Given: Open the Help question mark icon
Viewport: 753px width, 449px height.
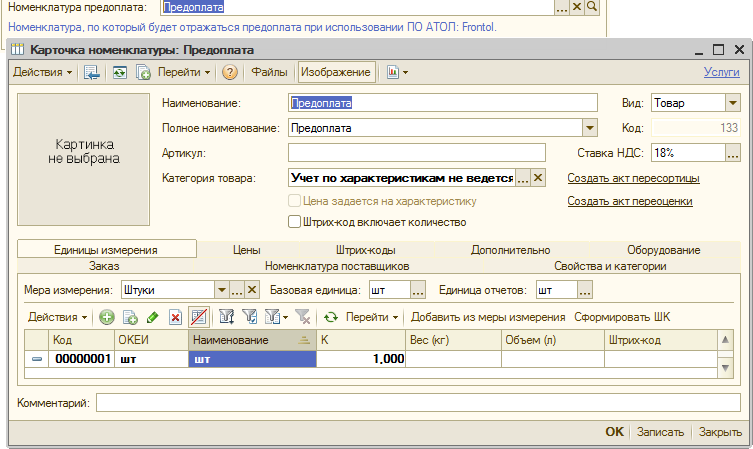Looking at the screenshot, I should [x=230, y=72].
